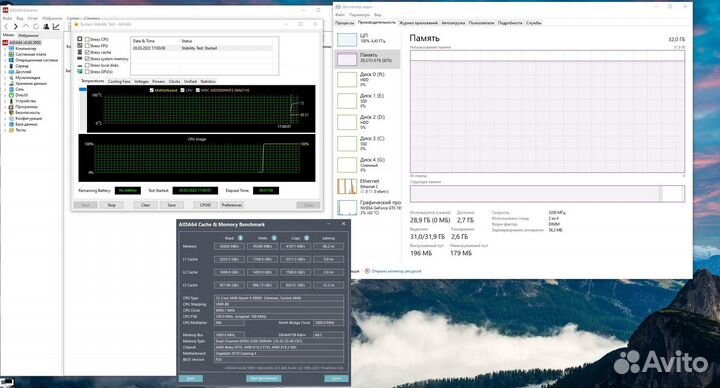Expand the Дисплей tree node arrow
The image size is (720, 388).
click(x=5, y=72)
